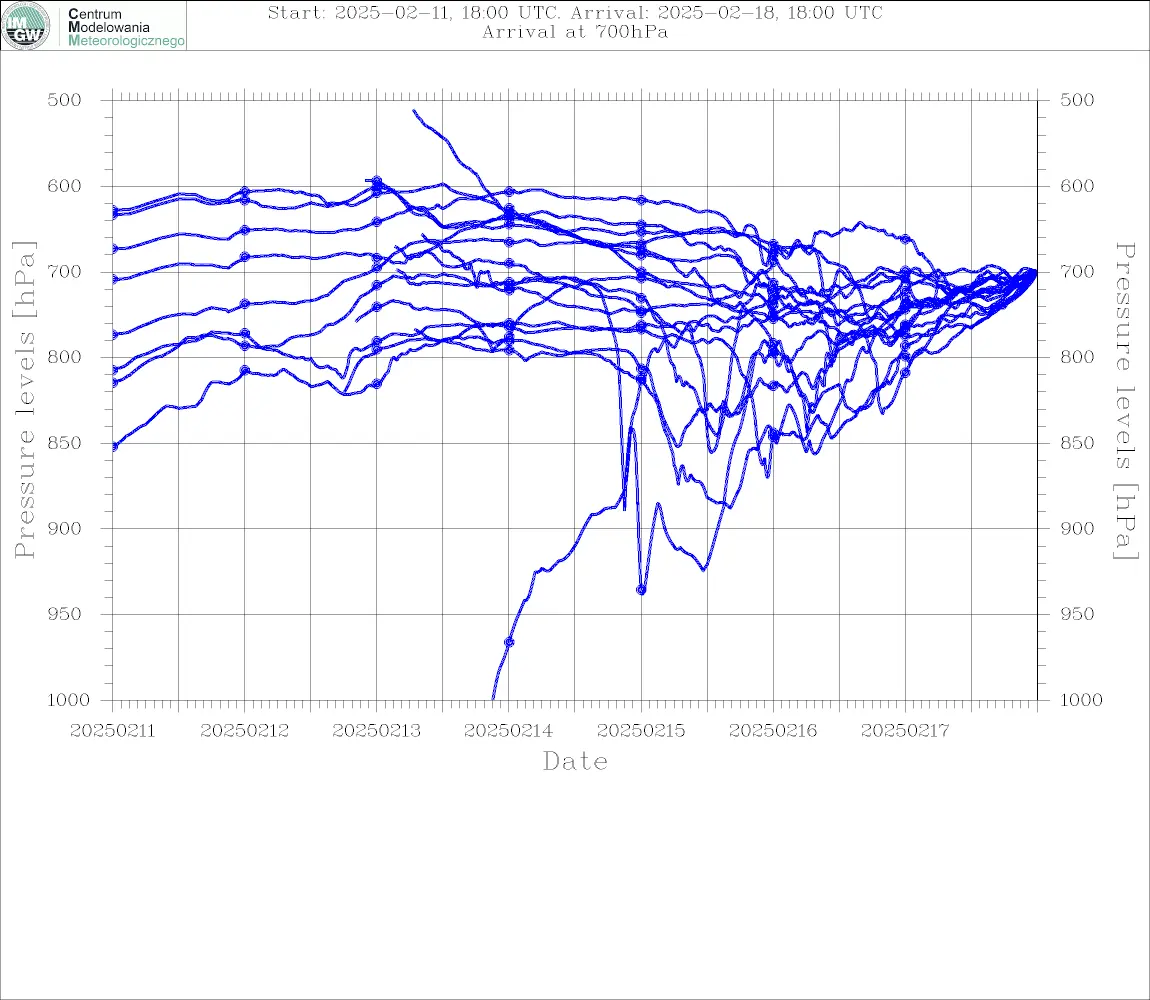Viewport: 1150px width, 1000px height.
Task: Click the right axis label 950
Action: click(1077, 614)
